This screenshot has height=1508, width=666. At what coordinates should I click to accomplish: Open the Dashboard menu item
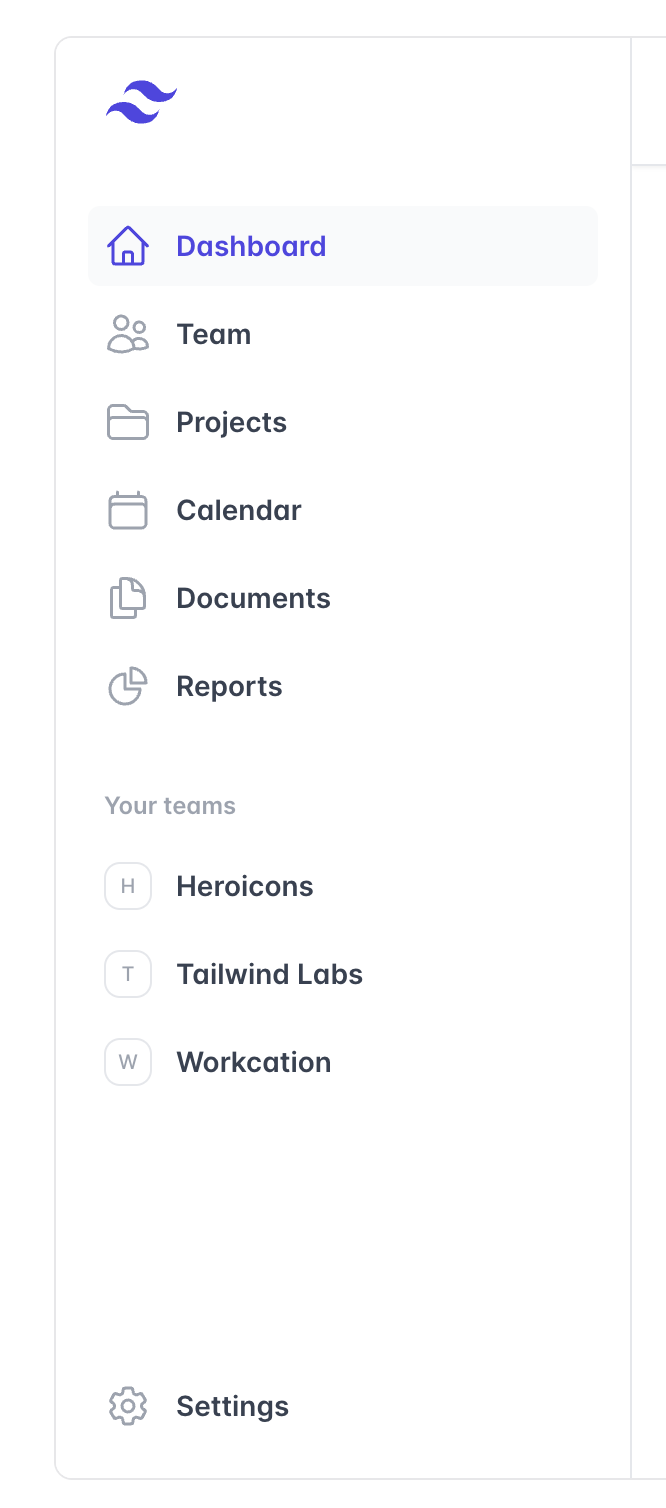tap(251, 246)
